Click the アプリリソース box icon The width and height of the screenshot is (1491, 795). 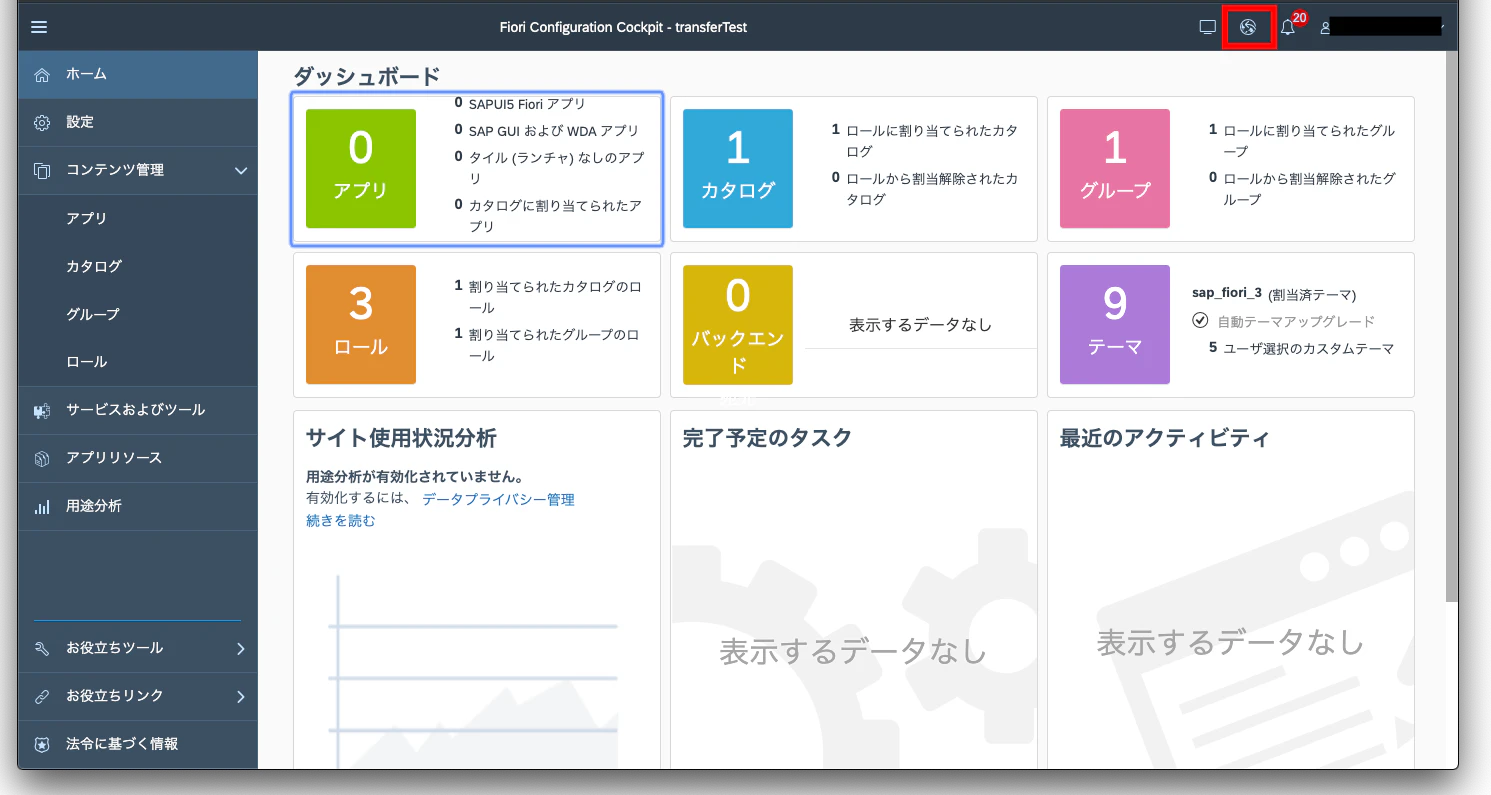pos(42,458)
